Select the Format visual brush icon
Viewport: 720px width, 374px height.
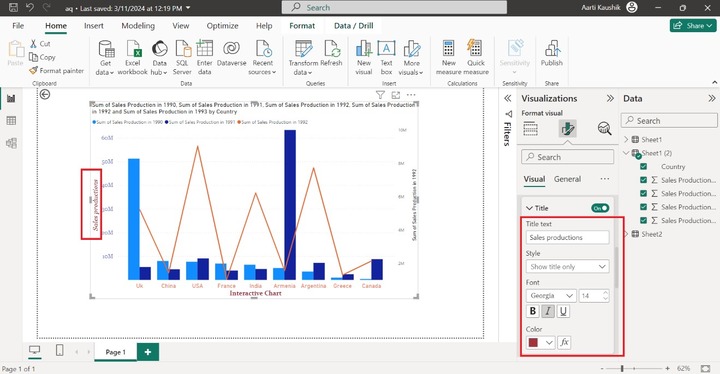568,129
